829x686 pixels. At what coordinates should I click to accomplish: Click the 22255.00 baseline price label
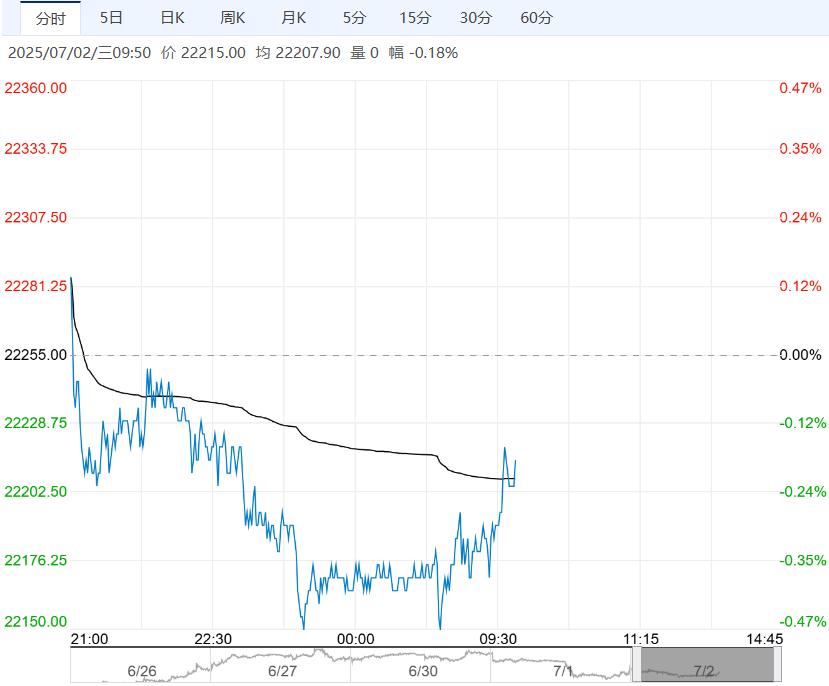(36, 355)
